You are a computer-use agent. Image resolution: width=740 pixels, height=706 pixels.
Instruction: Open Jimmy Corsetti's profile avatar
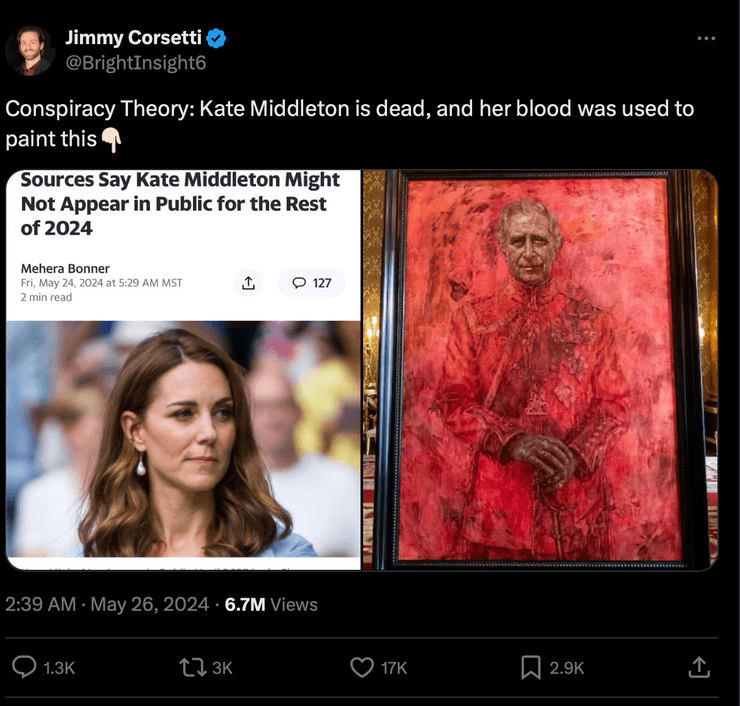(x=30, y=50)
